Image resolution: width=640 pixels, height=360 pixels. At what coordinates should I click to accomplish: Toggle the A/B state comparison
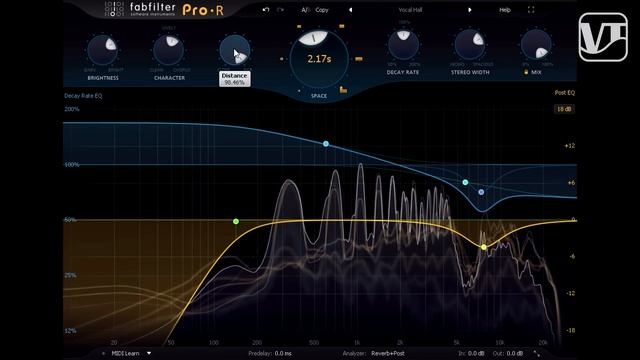(x=305, y=10)
